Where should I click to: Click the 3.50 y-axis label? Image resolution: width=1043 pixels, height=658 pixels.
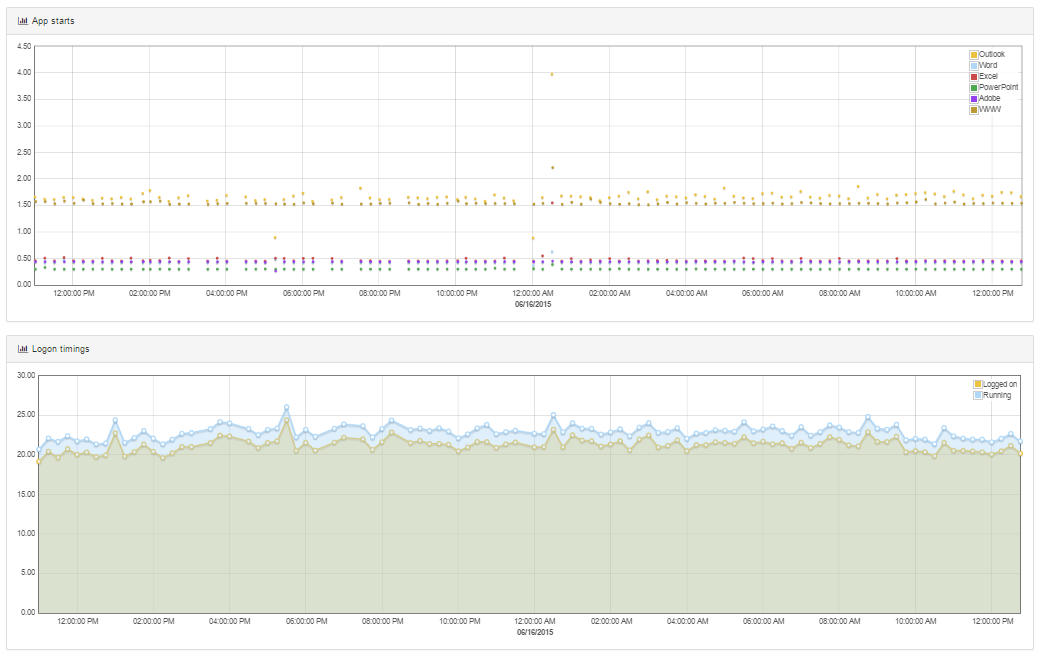(24, 98)
